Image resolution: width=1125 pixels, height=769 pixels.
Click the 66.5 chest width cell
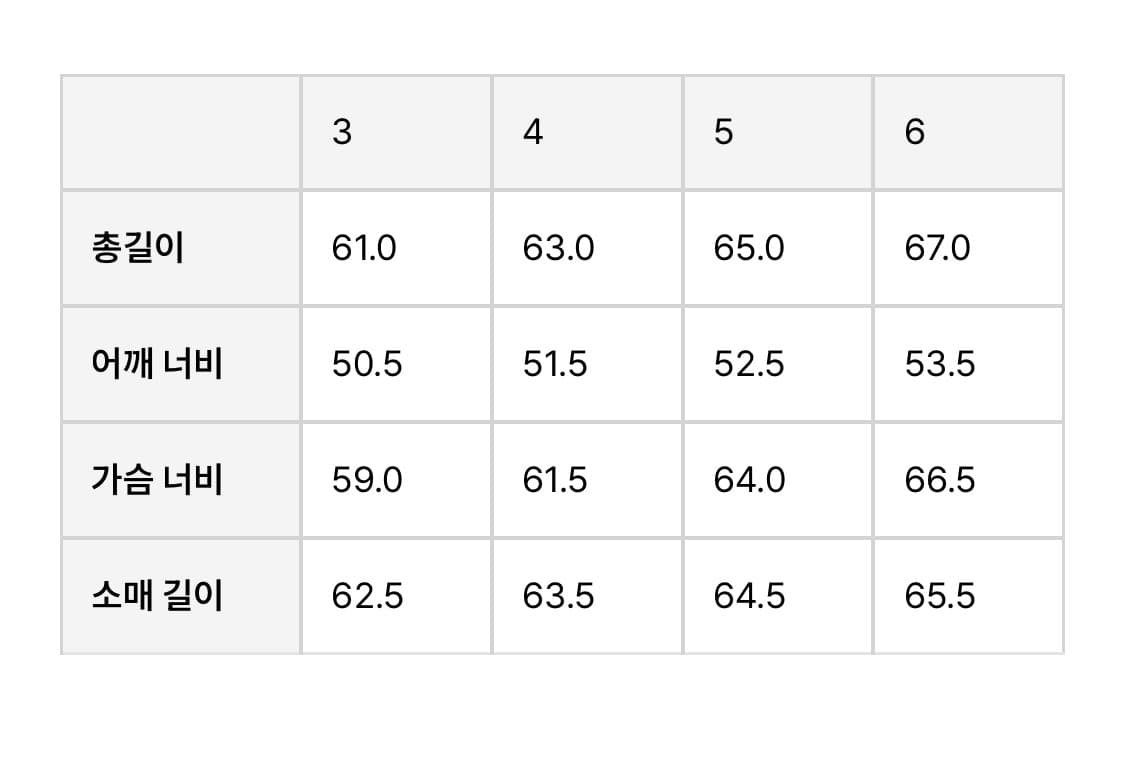940,480
